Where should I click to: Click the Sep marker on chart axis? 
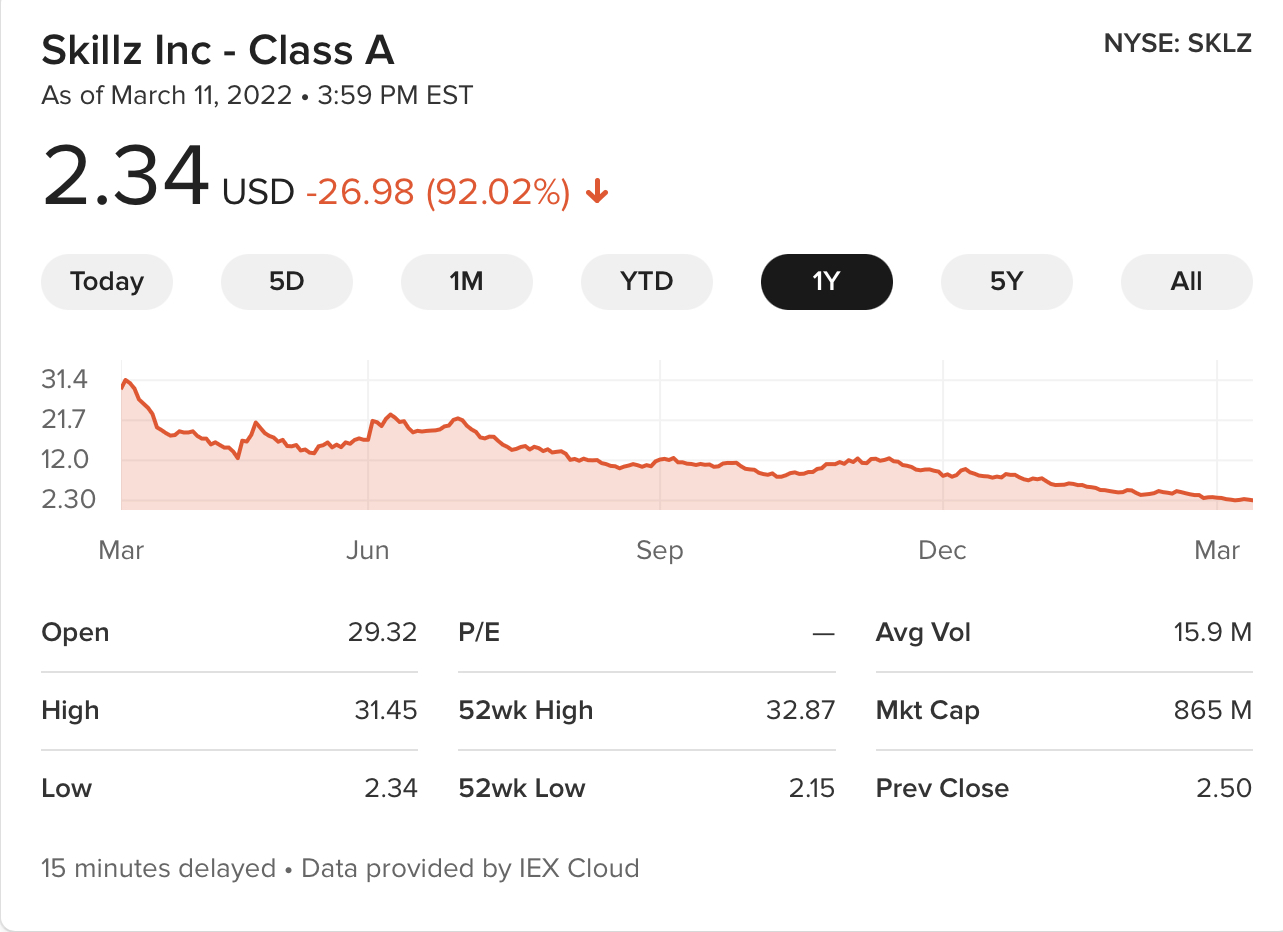[x=659, y=551]
